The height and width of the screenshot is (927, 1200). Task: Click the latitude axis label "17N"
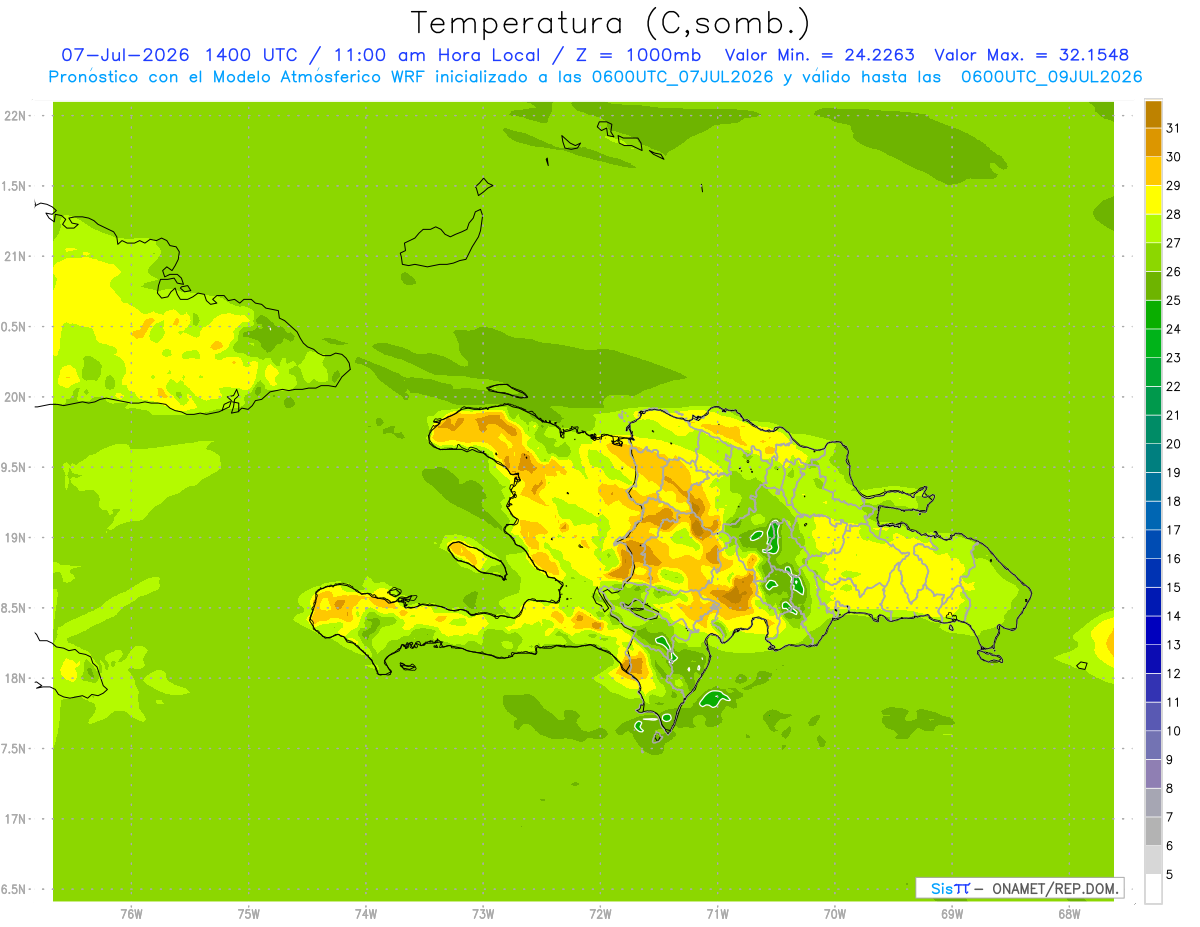click(15, 819)
